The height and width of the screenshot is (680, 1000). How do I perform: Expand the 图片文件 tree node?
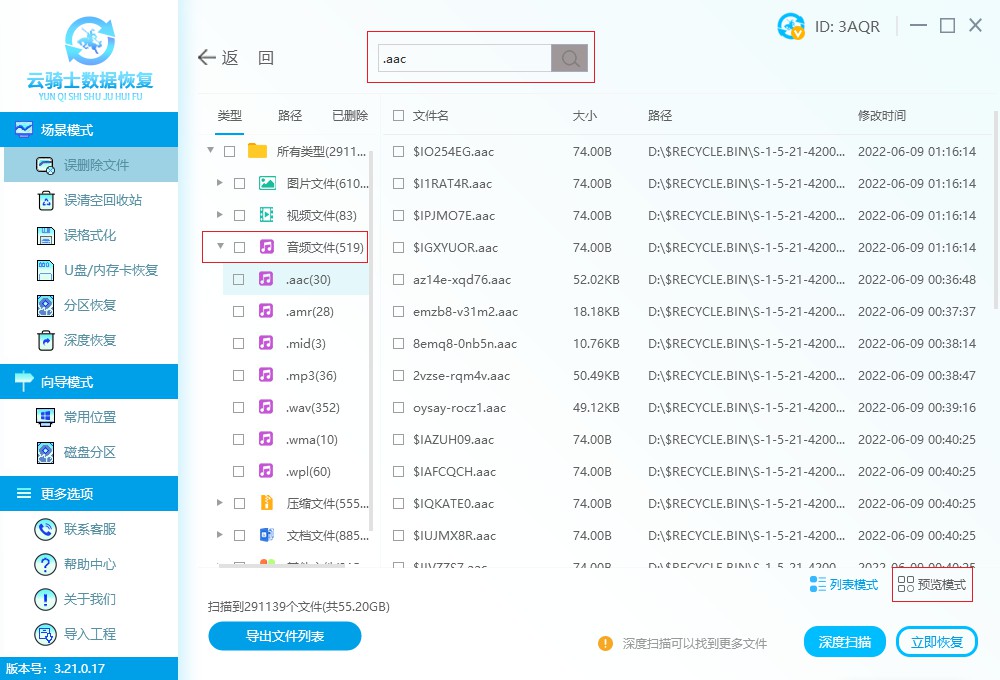pos(220,183)
